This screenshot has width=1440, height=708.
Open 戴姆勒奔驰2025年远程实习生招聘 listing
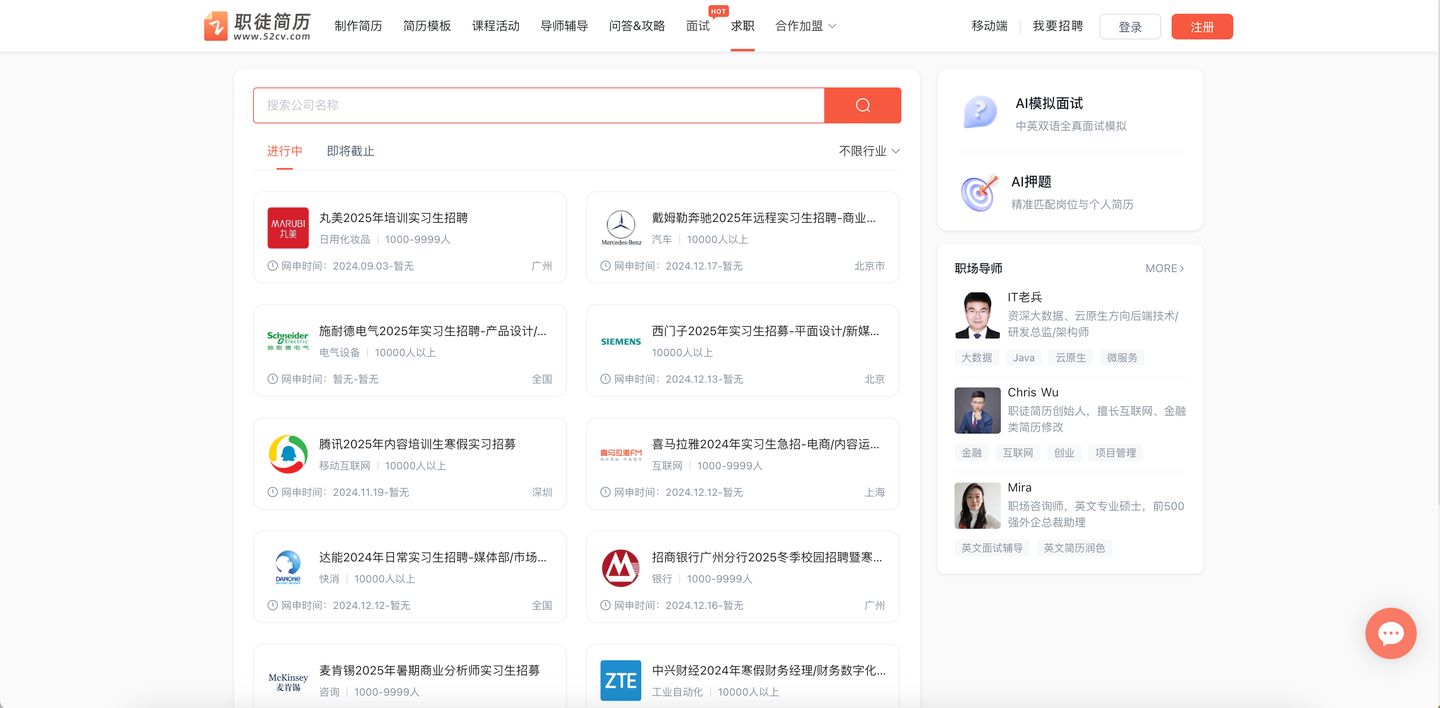click(x=764, y=217)
